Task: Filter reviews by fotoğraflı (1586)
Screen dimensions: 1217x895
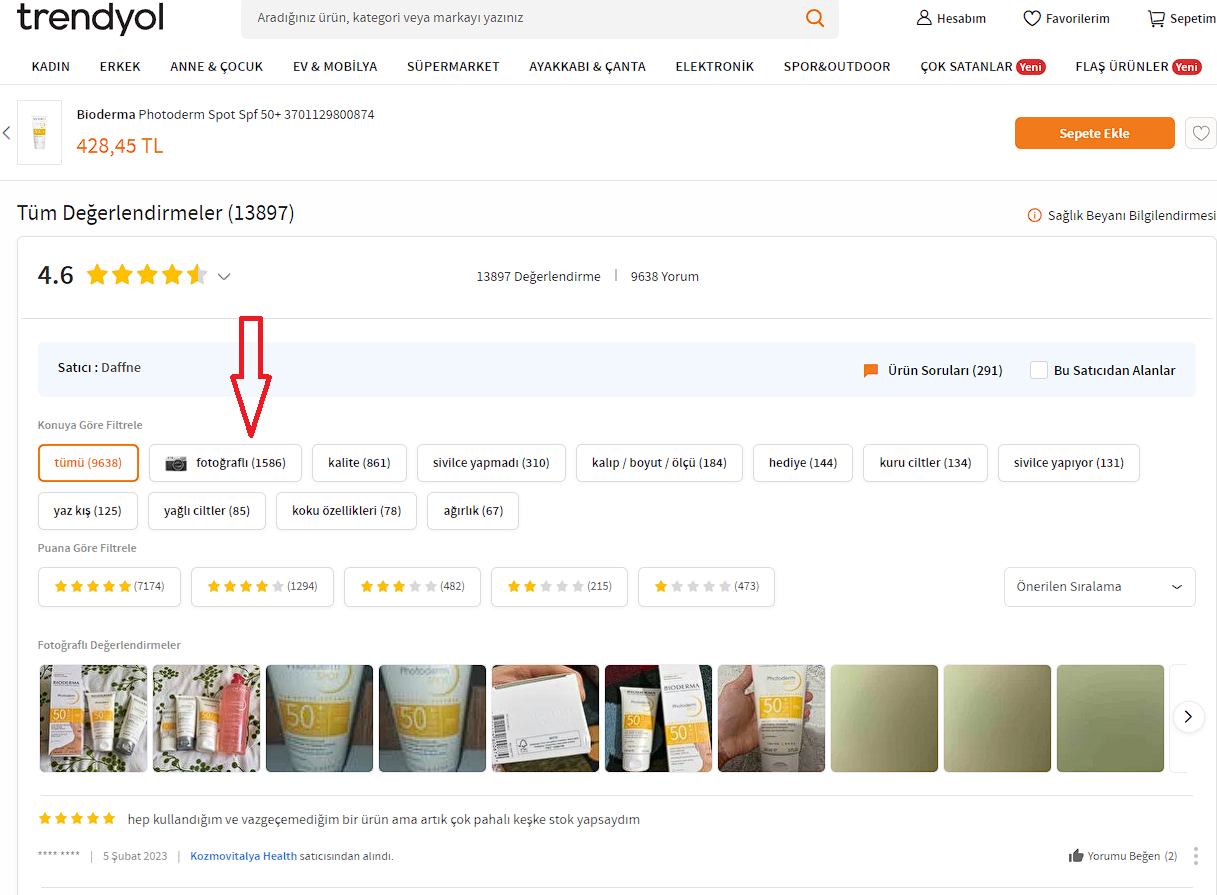Action: 225,463
